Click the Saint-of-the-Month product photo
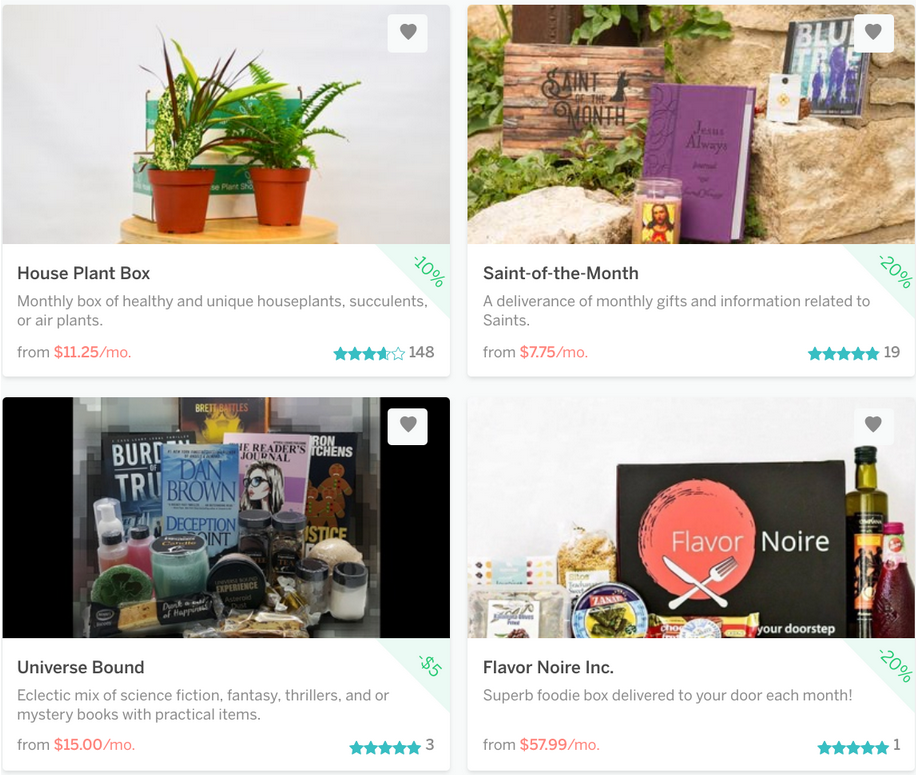The height and width of the screenshot is (775, 916). click(x=691, y=124)
